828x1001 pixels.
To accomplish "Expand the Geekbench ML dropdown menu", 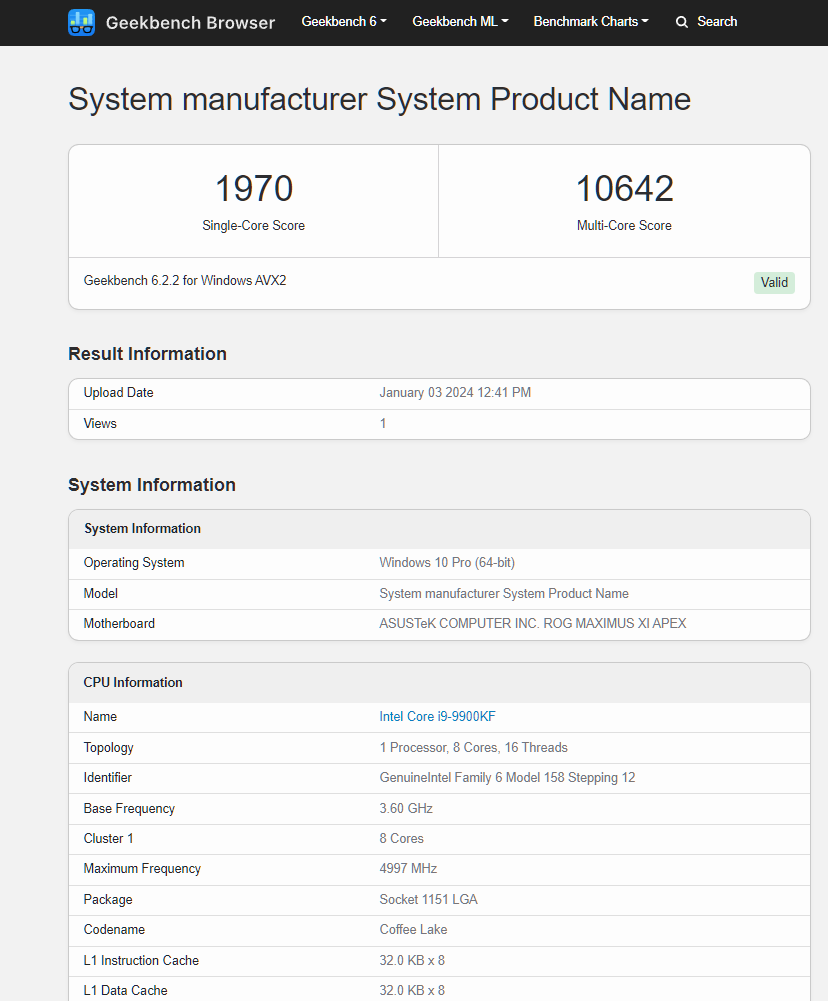I will click(x=460, y=22).
